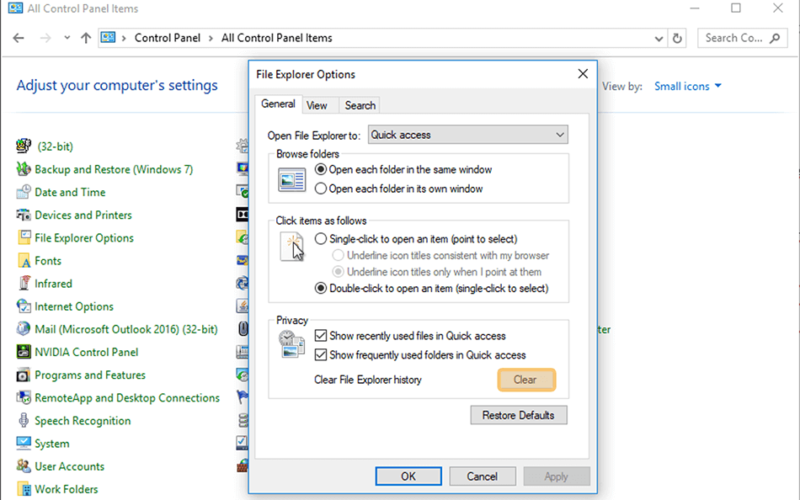Open the Open File Explorer to dropdown
Screen dimensions: 800x500
[x=468, y=135]
